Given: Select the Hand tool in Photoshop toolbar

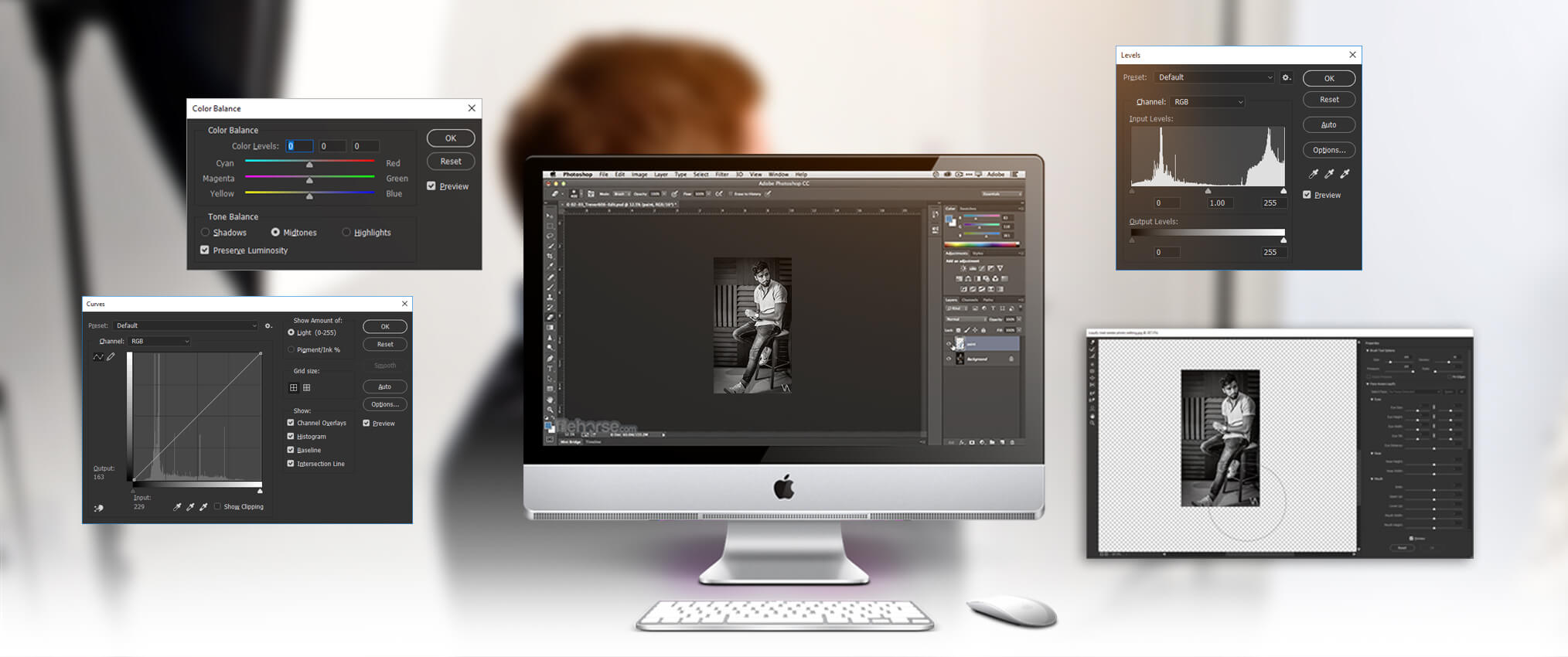Looking at the screenshot, I should 550,400.
